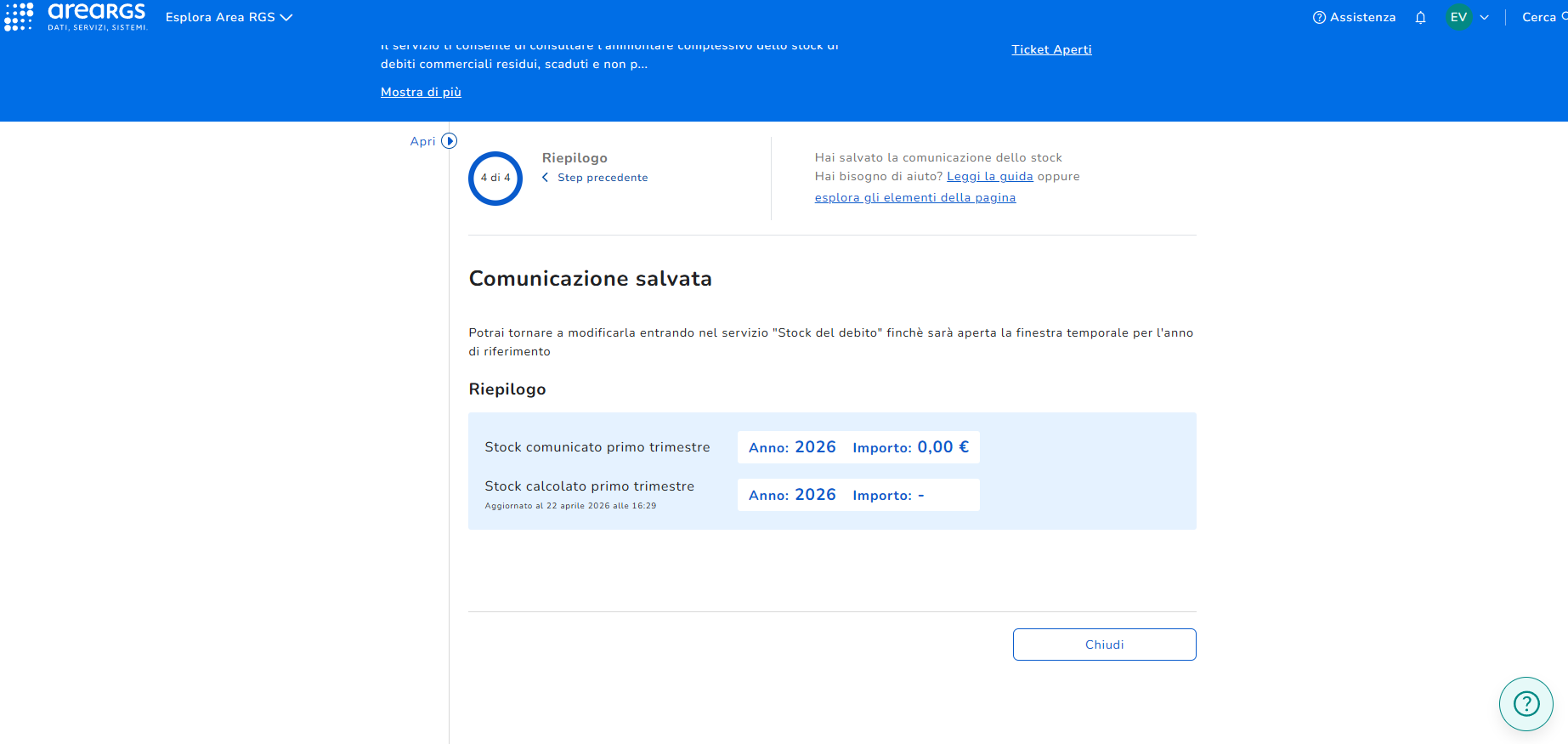Click the Chiudi button
This screenshot has height=744, width=1568.
(x=1104, y=645)
